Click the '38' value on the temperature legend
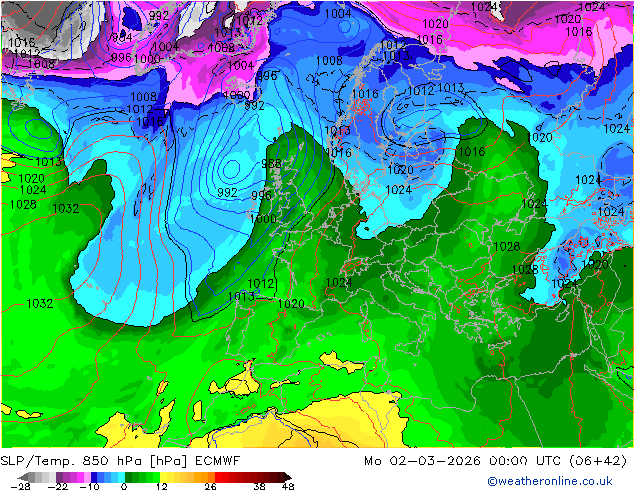The image size is (634, 490). pos(260,486)
